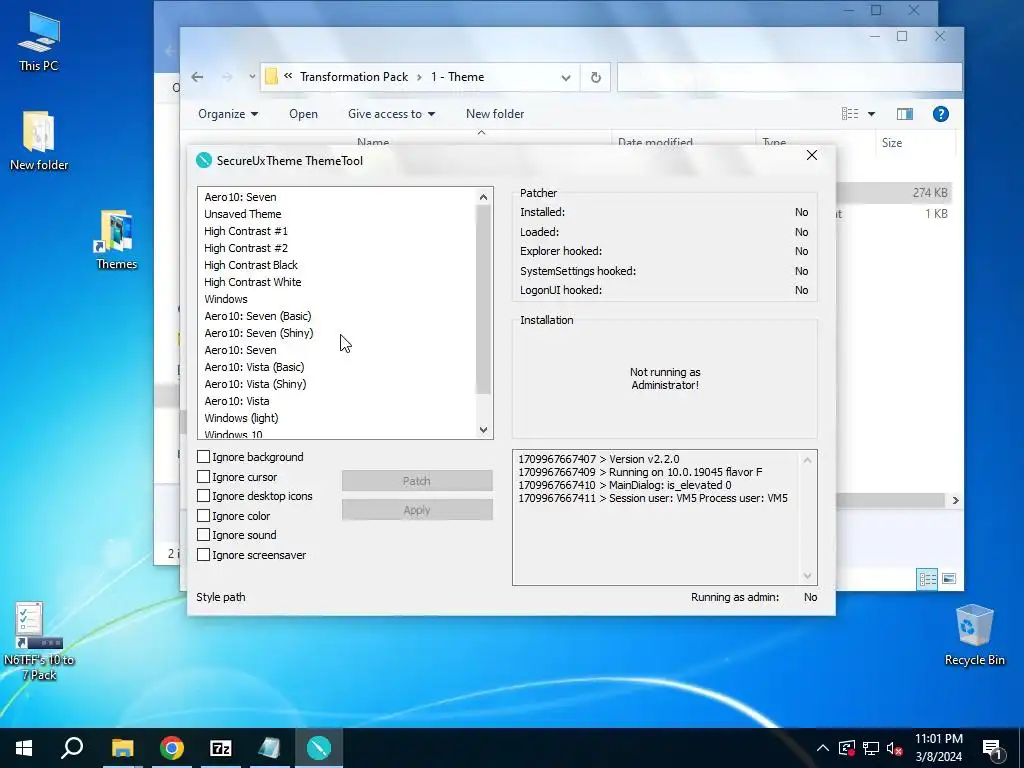Image resolution: width=1024 pixels, height=768 pixels.
Task: Select SecureUxTheme ThemeTool taskbar icon
Action: pos(319,748)
